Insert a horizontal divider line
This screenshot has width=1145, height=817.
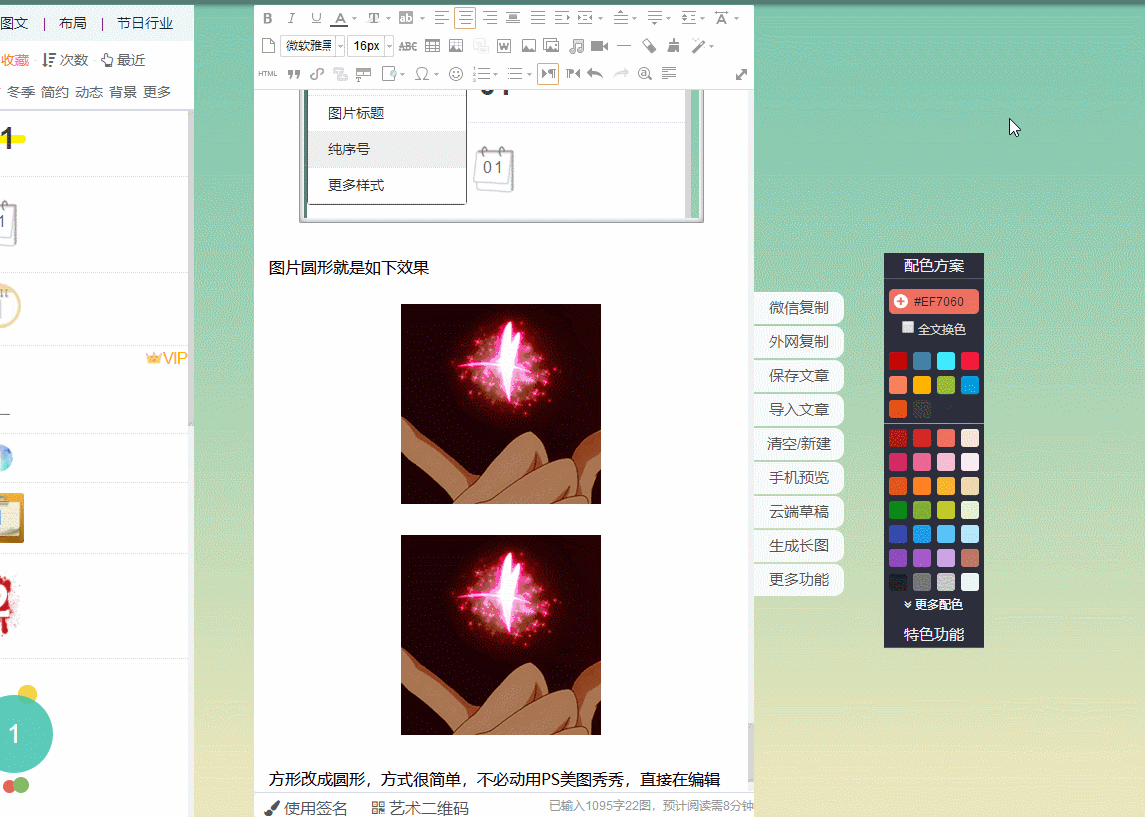tap(624, 46)
